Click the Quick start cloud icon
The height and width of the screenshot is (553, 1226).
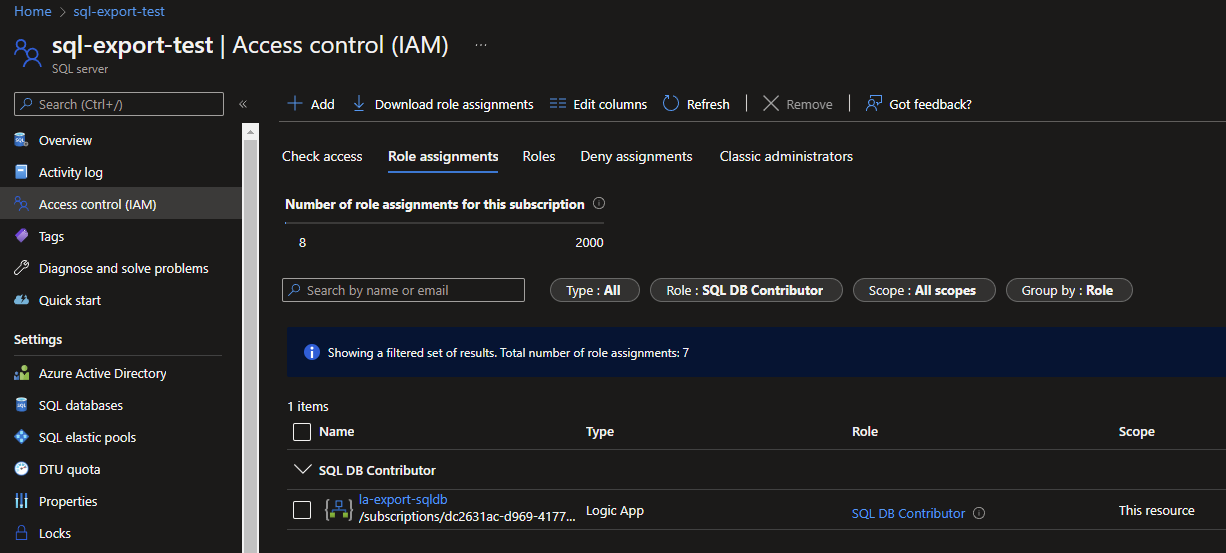pos(21,300)
